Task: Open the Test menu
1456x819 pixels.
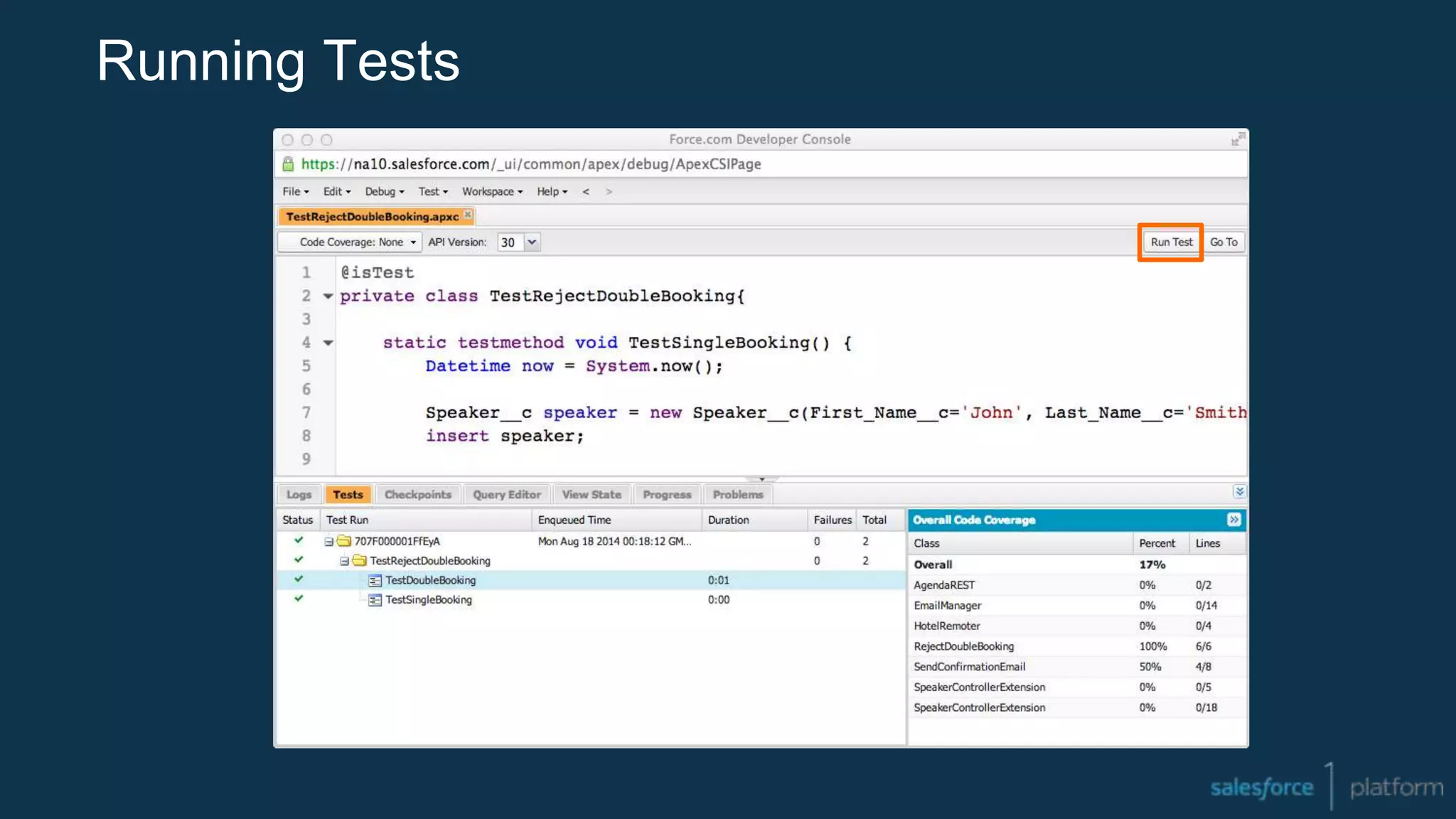Action: [x=433, y=191]
